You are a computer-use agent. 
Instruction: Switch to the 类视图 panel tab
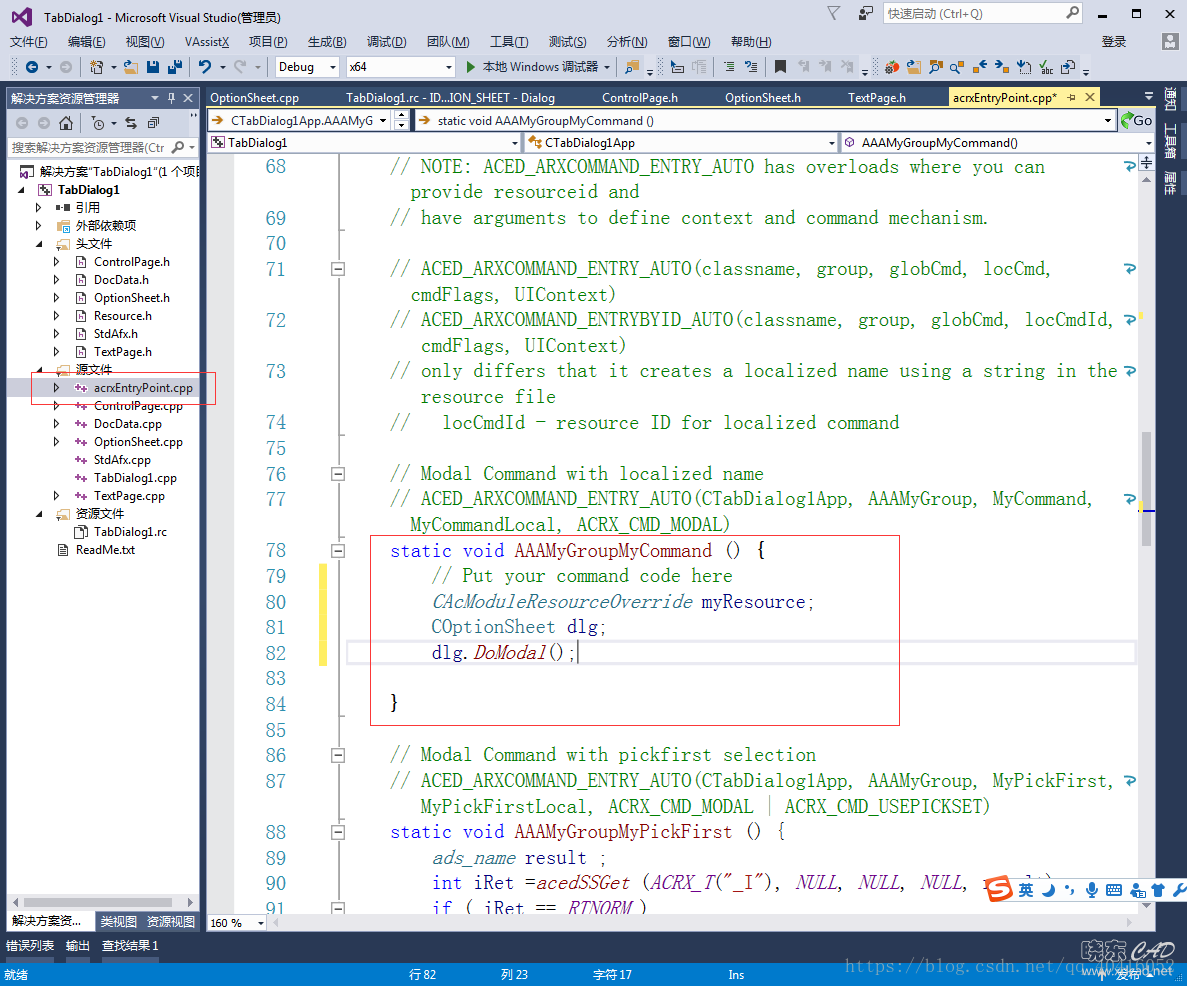click(x=119, y=922)
